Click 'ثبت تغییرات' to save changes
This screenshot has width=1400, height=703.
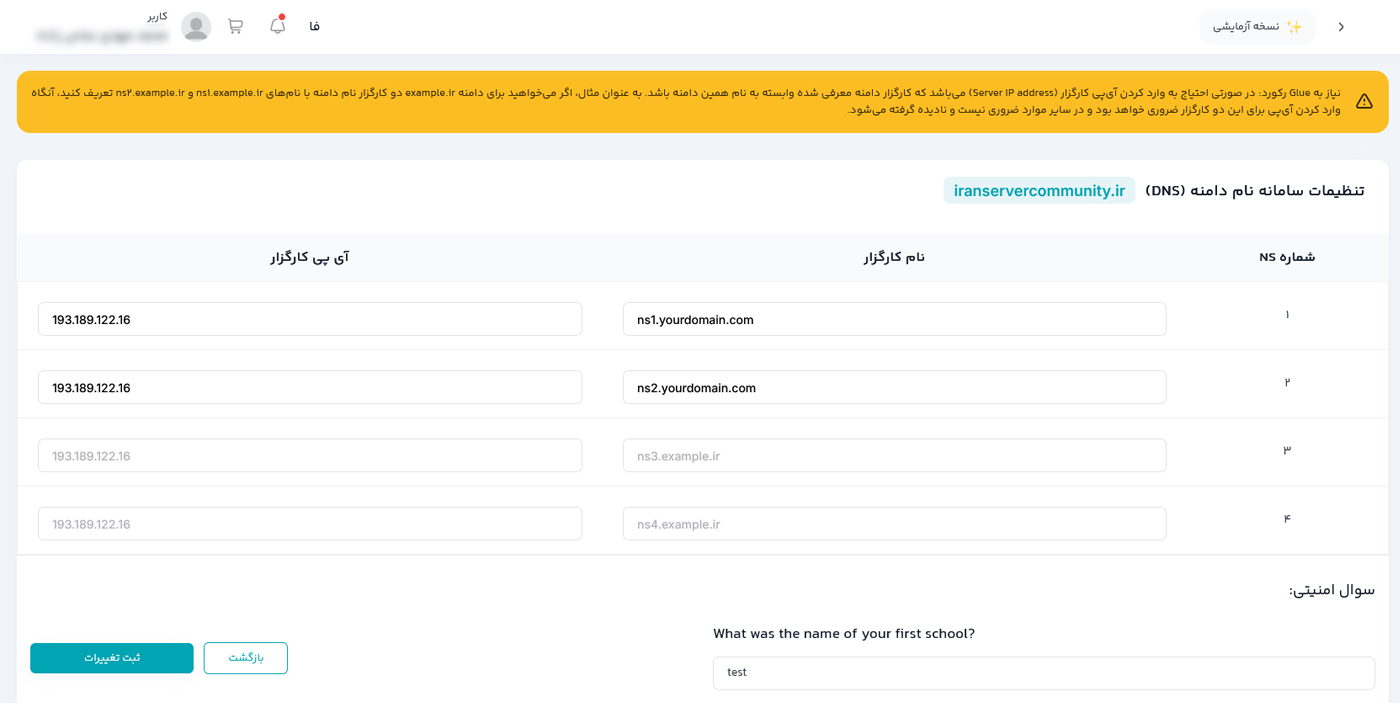pyautogui.click(x=112, y=658)
